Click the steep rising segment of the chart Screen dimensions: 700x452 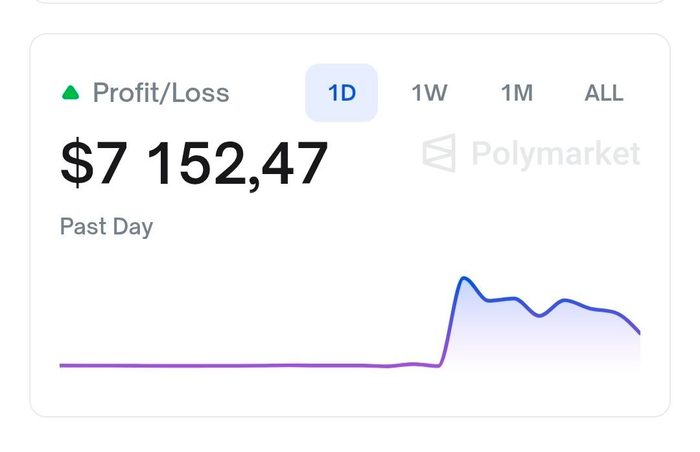(449, 320)
